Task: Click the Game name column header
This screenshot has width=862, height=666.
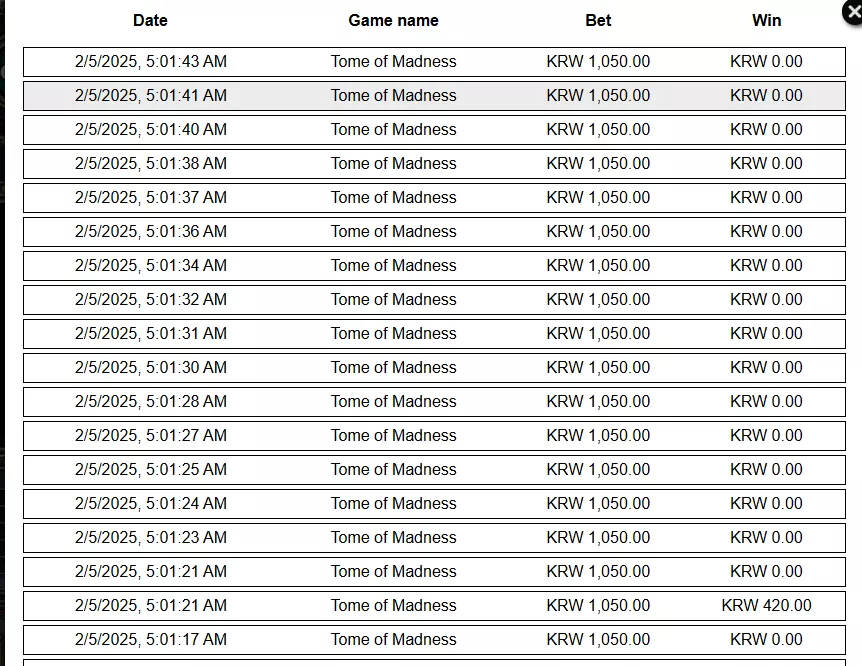Action: 394,20
